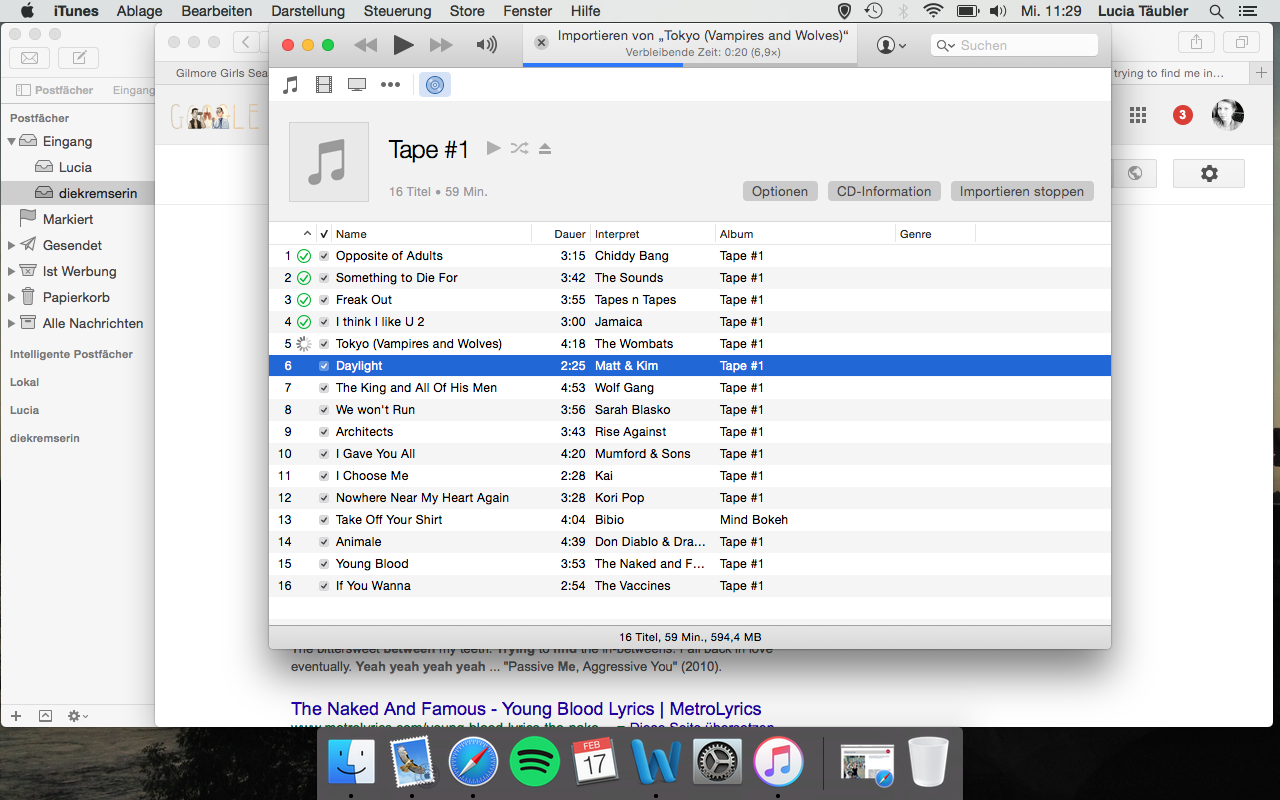The image size is (1280, 800).
Task: Uncheck the Opposite of Adults track checkbox
Action: (x=324, y=256)
